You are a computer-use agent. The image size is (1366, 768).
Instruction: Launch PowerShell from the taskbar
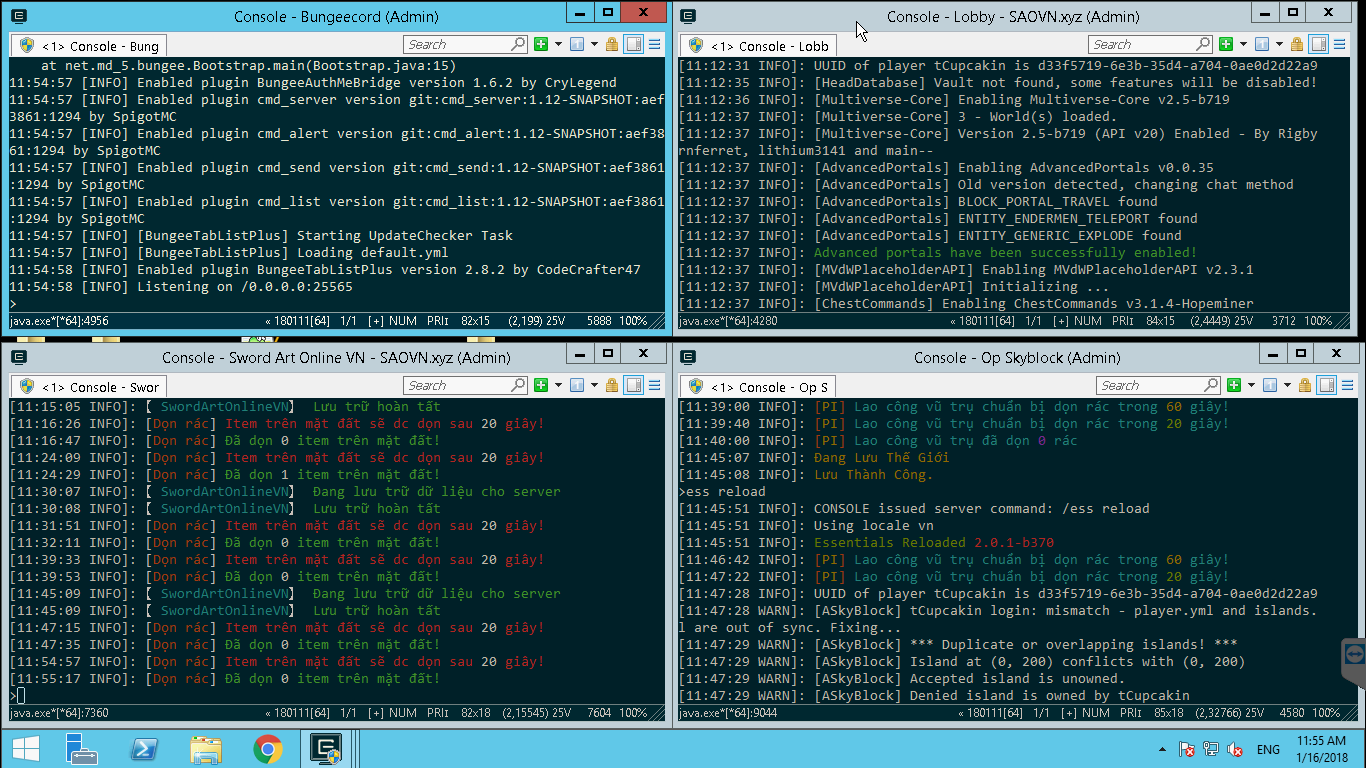[144, 748]
